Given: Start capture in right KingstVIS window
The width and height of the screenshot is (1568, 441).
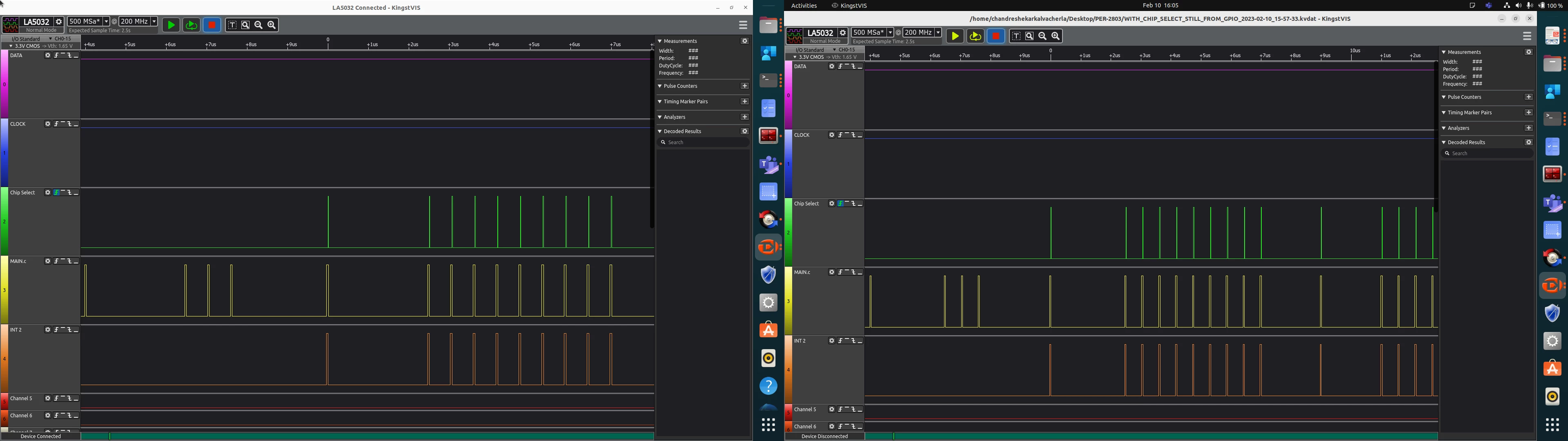Looking at the screenshot, I should (x=955, y=36).
